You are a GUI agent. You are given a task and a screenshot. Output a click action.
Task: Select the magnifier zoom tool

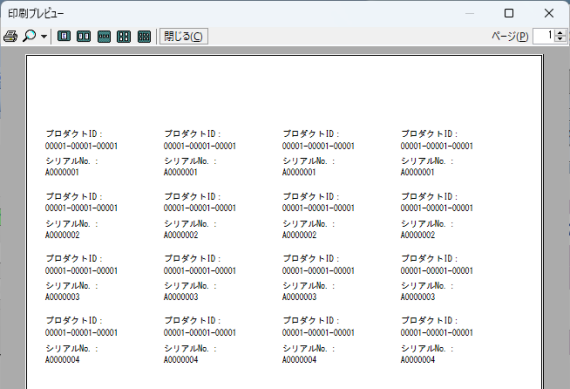click(29, 36)
